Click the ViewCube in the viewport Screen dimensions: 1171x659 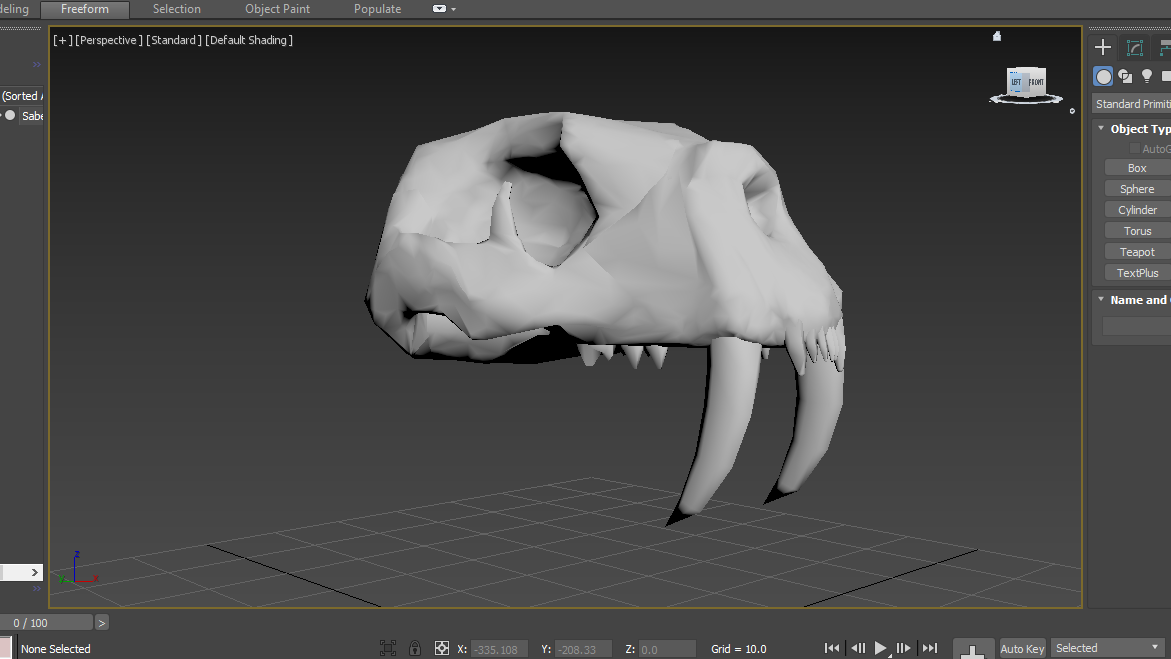click(1025, 82)
